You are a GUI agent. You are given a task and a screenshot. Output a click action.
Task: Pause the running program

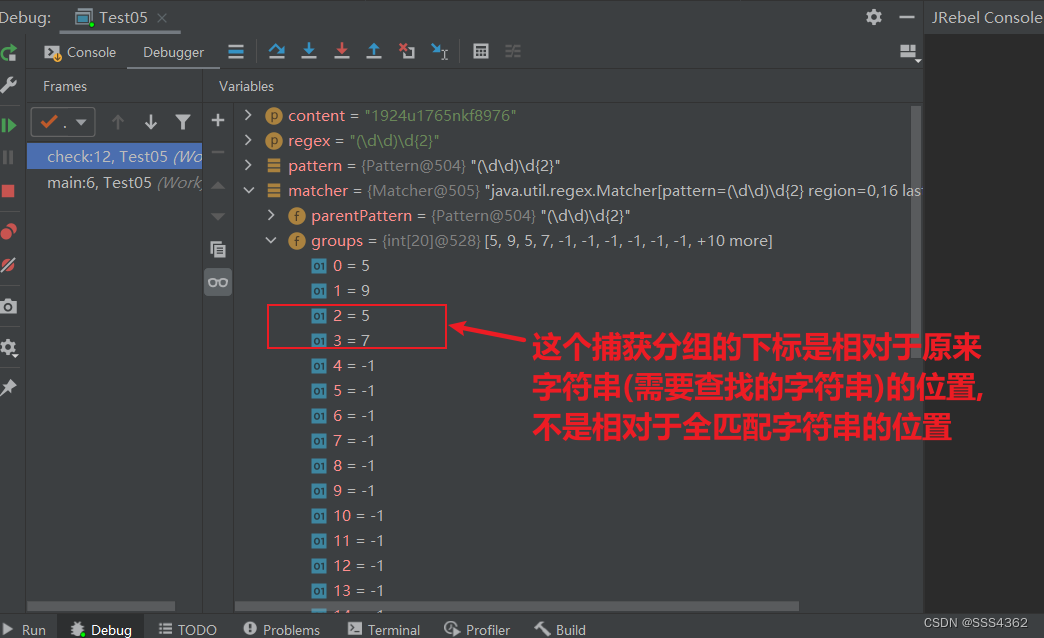pyautogui.click(x=9, y=157)
